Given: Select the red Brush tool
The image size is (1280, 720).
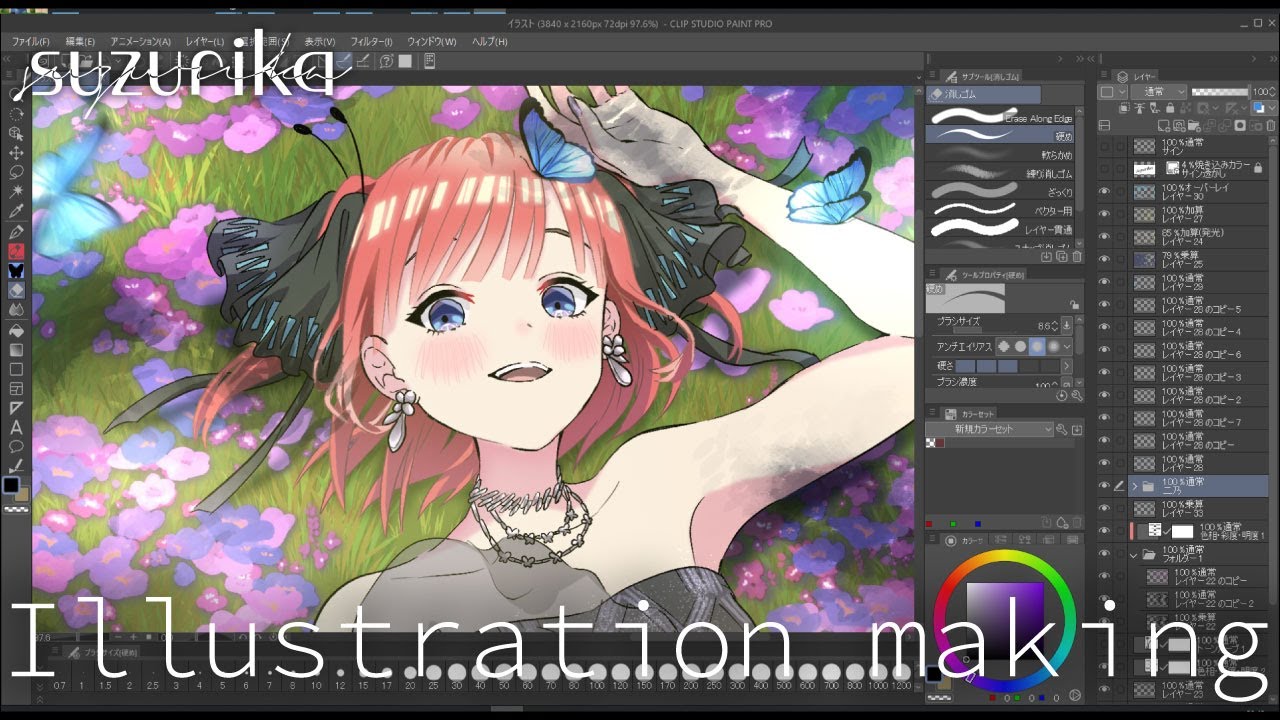Looking at the screenshot, I should [x=16, y=250].
